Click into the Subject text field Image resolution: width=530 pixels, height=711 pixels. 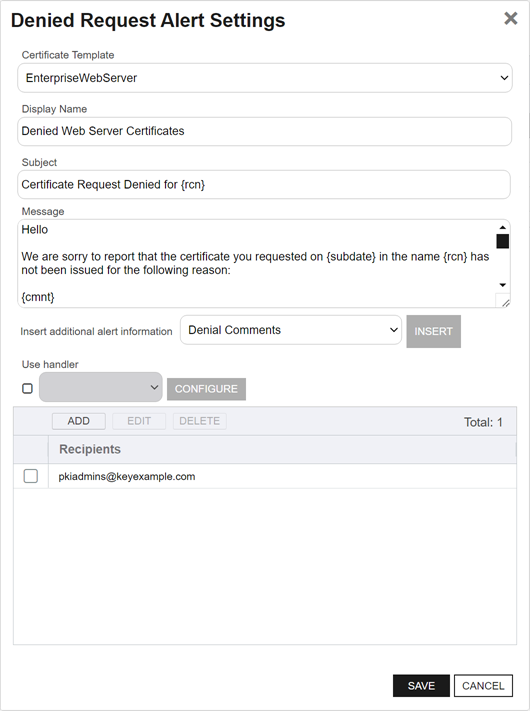pos(264,185)
